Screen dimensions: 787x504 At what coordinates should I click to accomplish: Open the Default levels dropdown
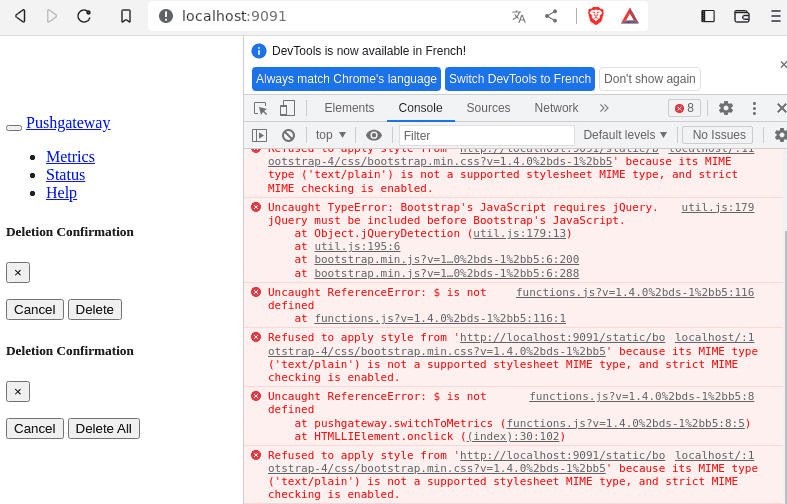[x=625, y=135]
